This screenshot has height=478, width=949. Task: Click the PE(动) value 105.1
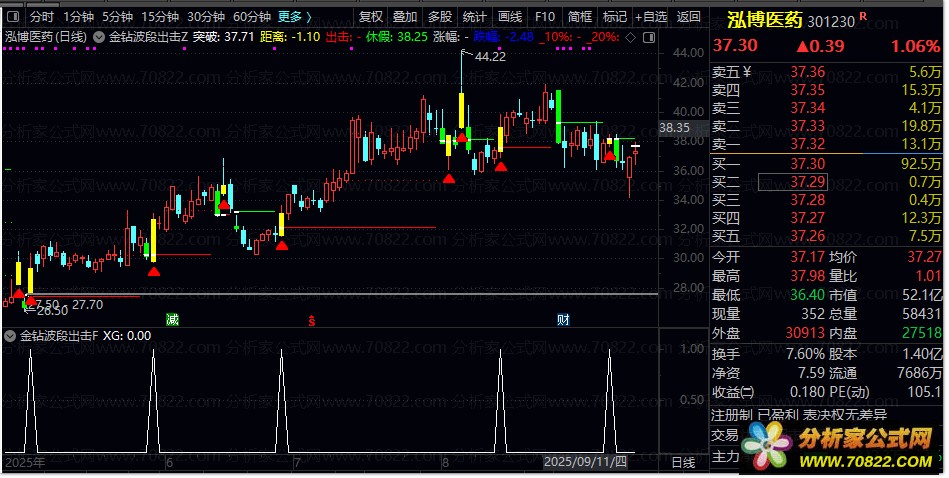click(924, 392)
